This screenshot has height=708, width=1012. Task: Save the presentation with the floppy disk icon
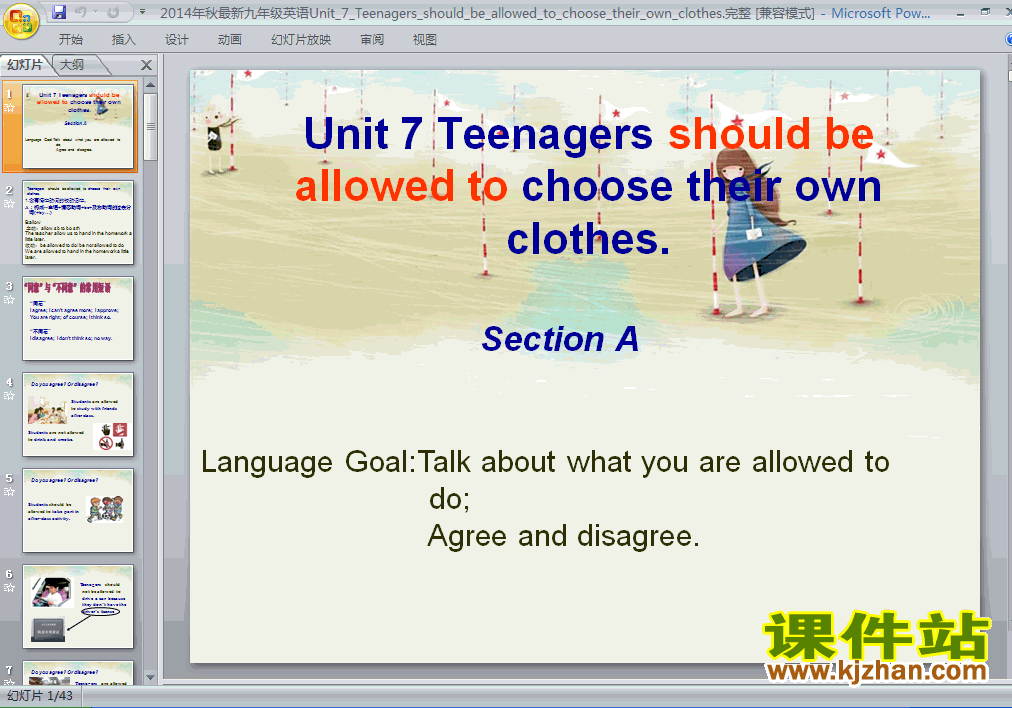pyautogui.click(x=59, y=12)
